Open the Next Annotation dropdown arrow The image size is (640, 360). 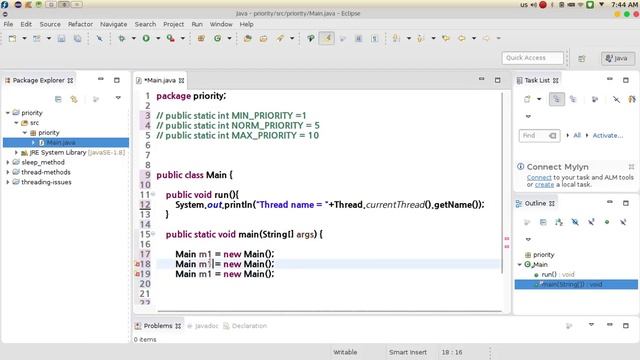[409, 38]
